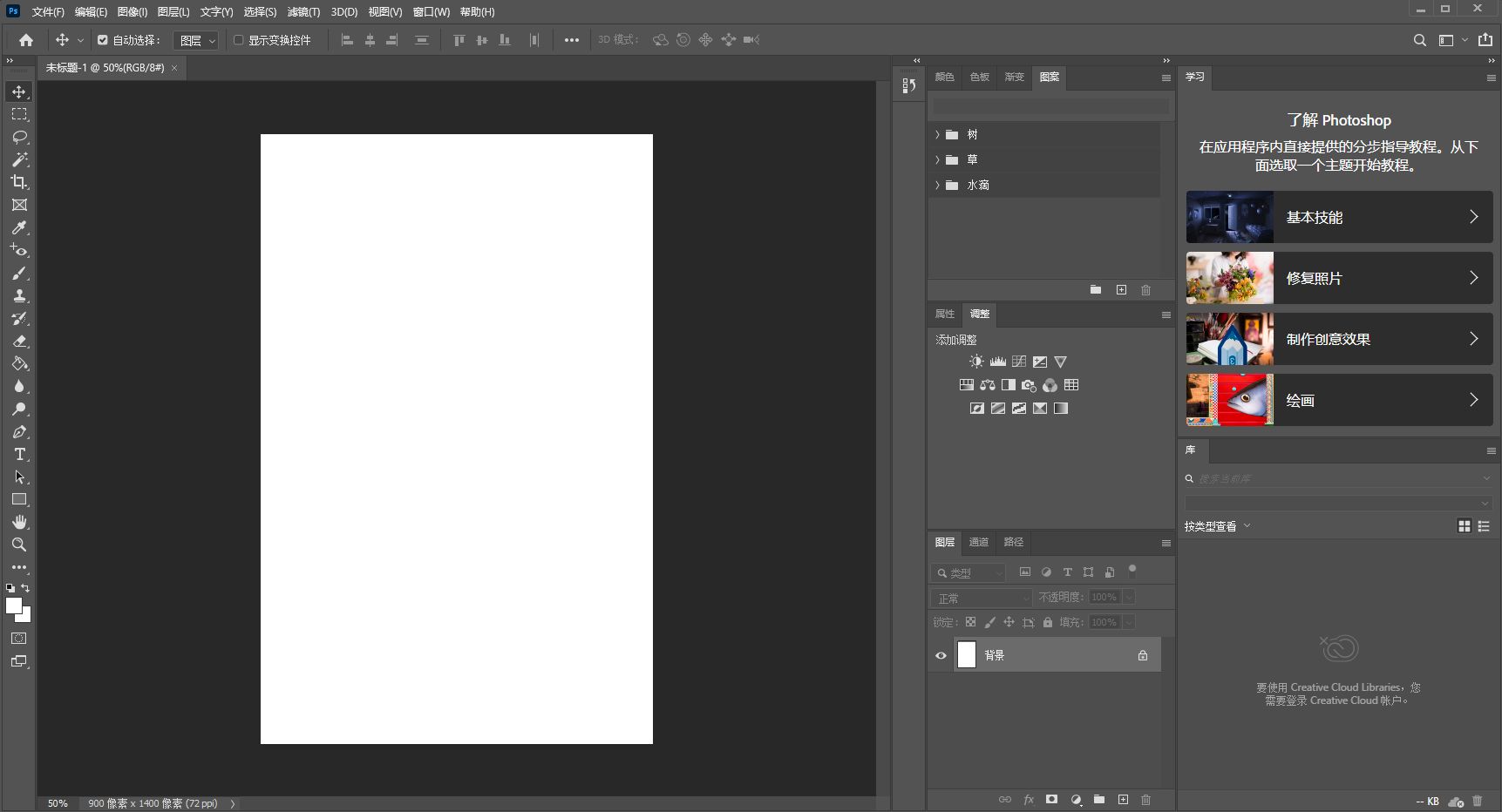Select the Zoom tool in the toolbar
Viewport: 1502px width, 812px height.
(19, 545)
